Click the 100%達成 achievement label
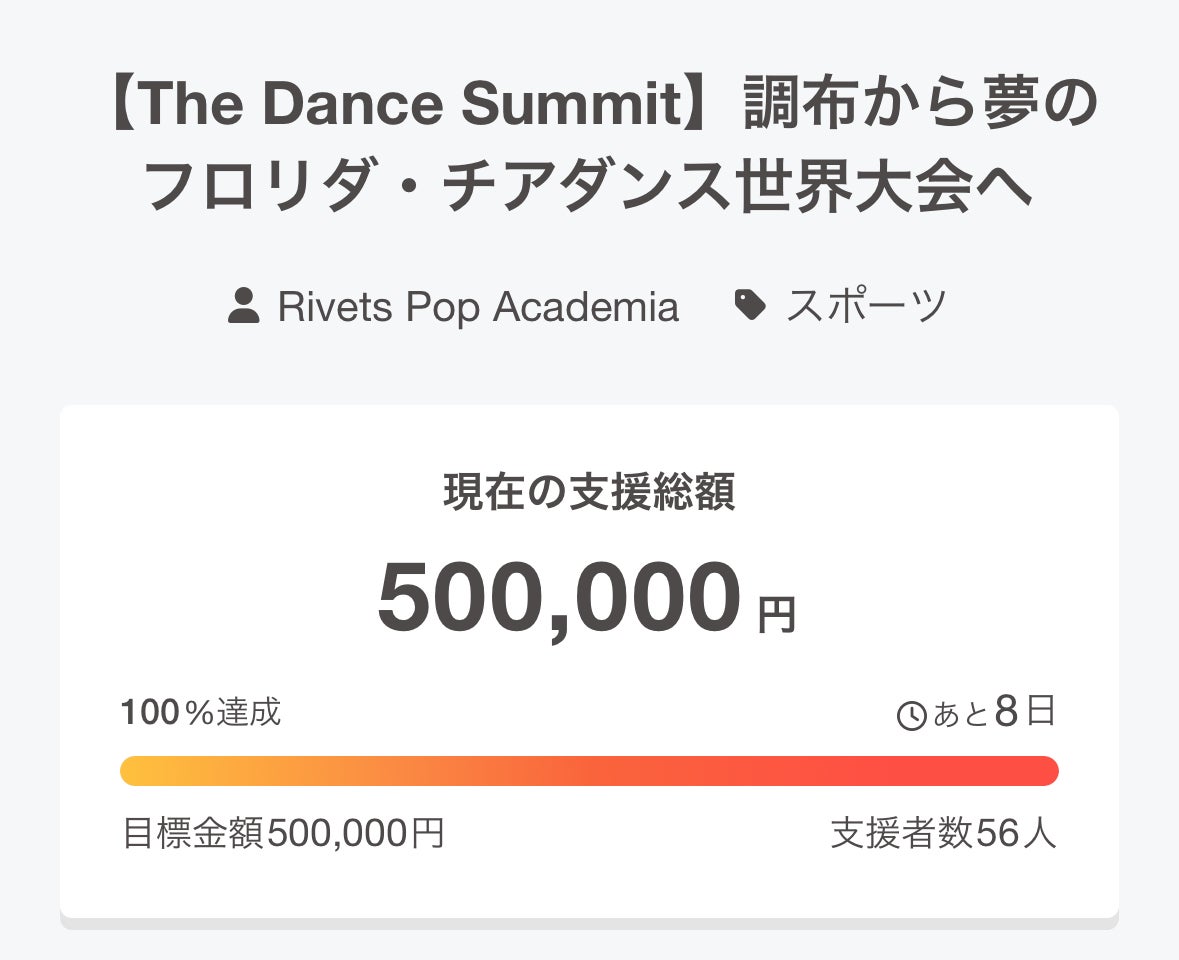The width and height of the screenshot is (1179, 960). [x=201, y=713]
